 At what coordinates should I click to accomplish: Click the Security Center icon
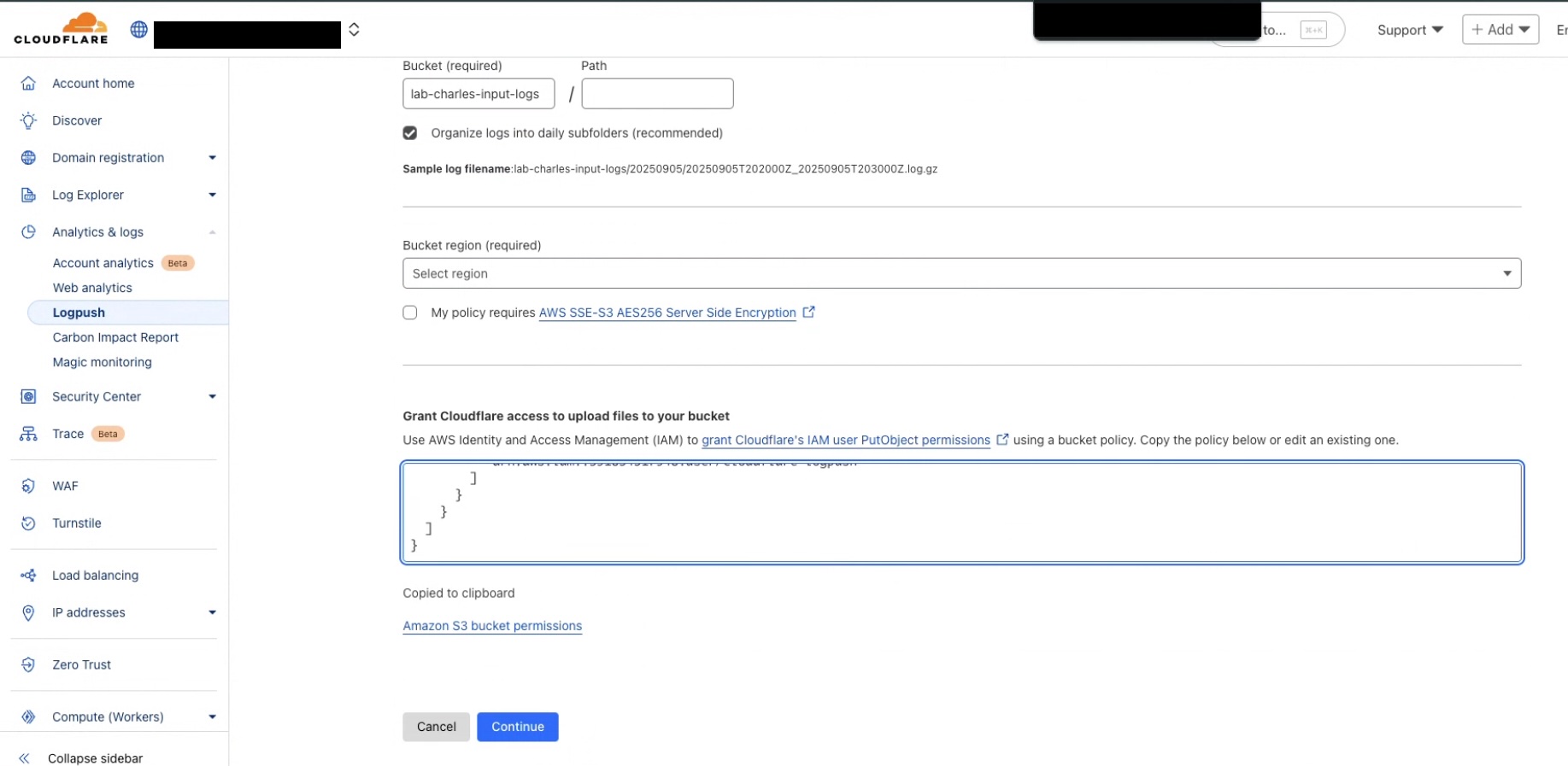click(28, 396)
